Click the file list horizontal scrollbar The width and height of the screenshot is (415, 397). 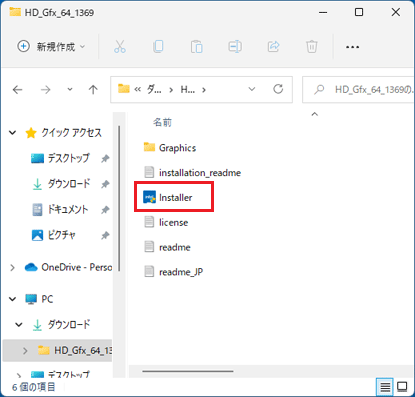coord(188,371)
